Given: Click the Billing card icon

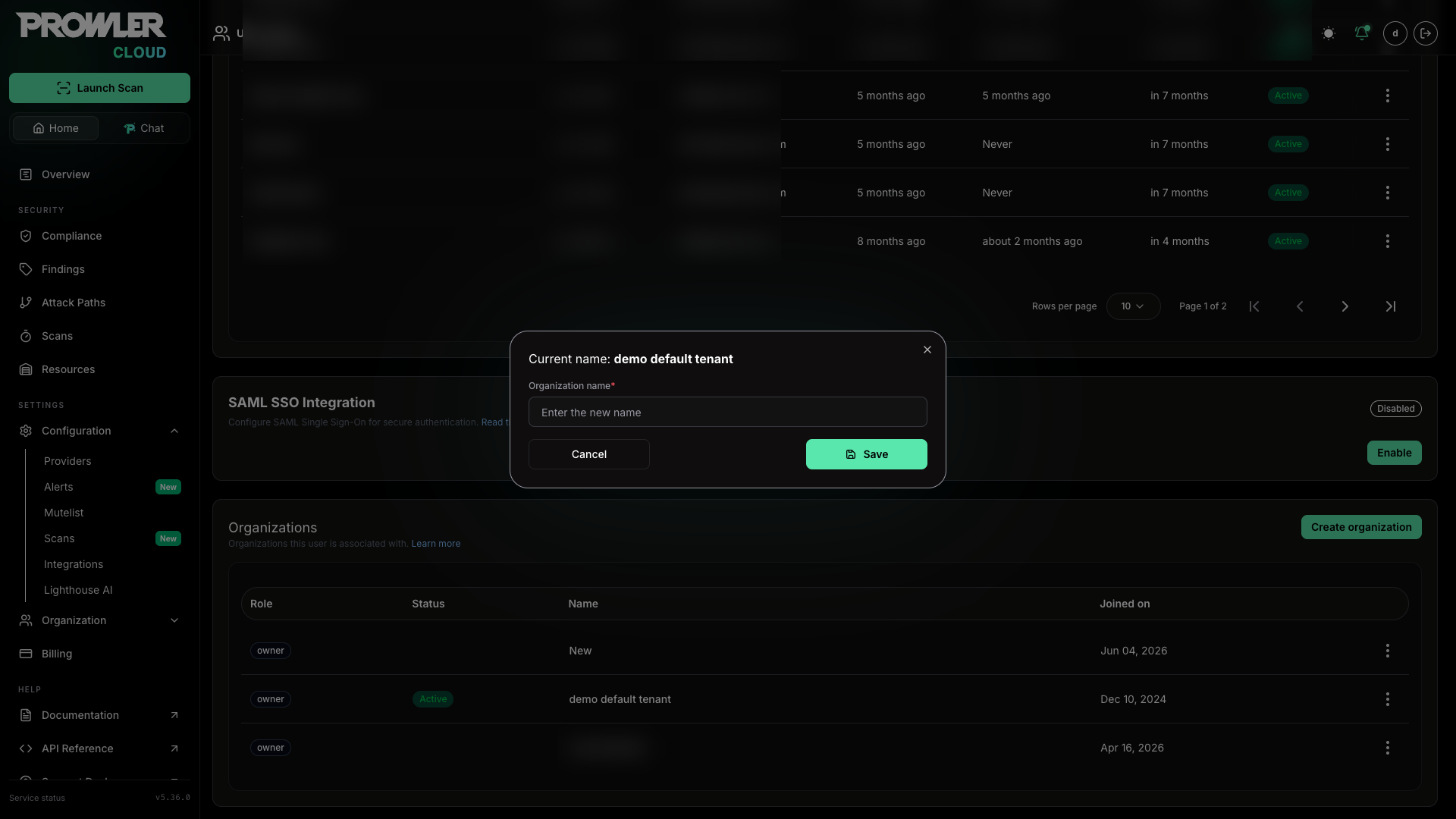Looking at the screenshot, I should pos(26,654).
